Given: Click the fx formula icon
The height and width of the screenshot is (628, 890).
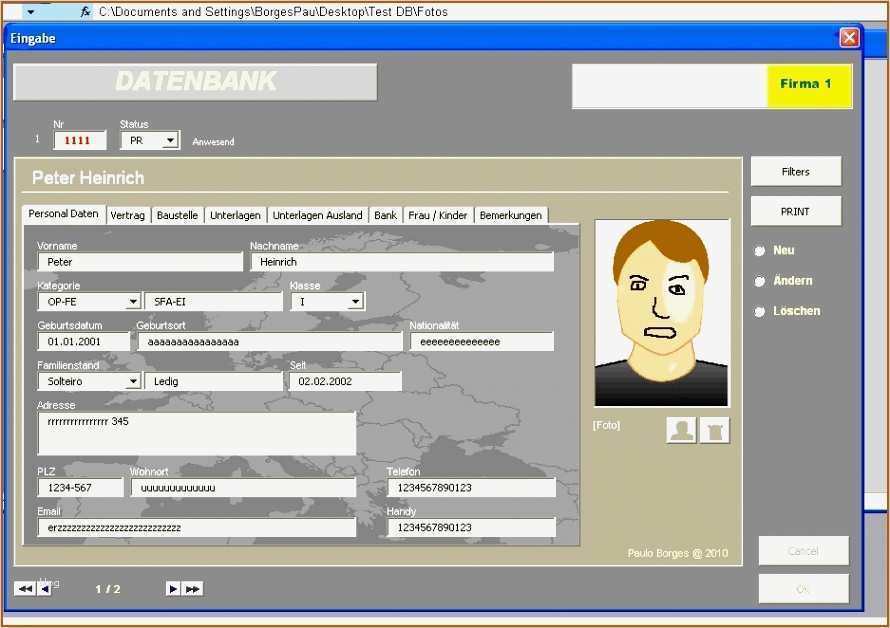Looking at the screenshot, I should pyautogui.click(x=85, y=11).
